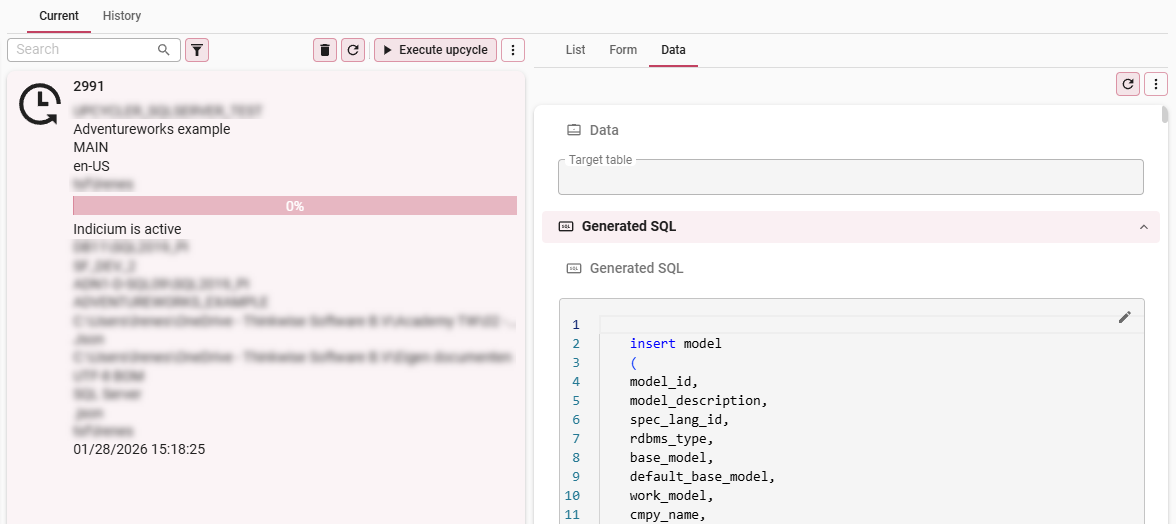Click the Target table field
The height and width of the screenshot is (524, 1176).
(850, 178)
